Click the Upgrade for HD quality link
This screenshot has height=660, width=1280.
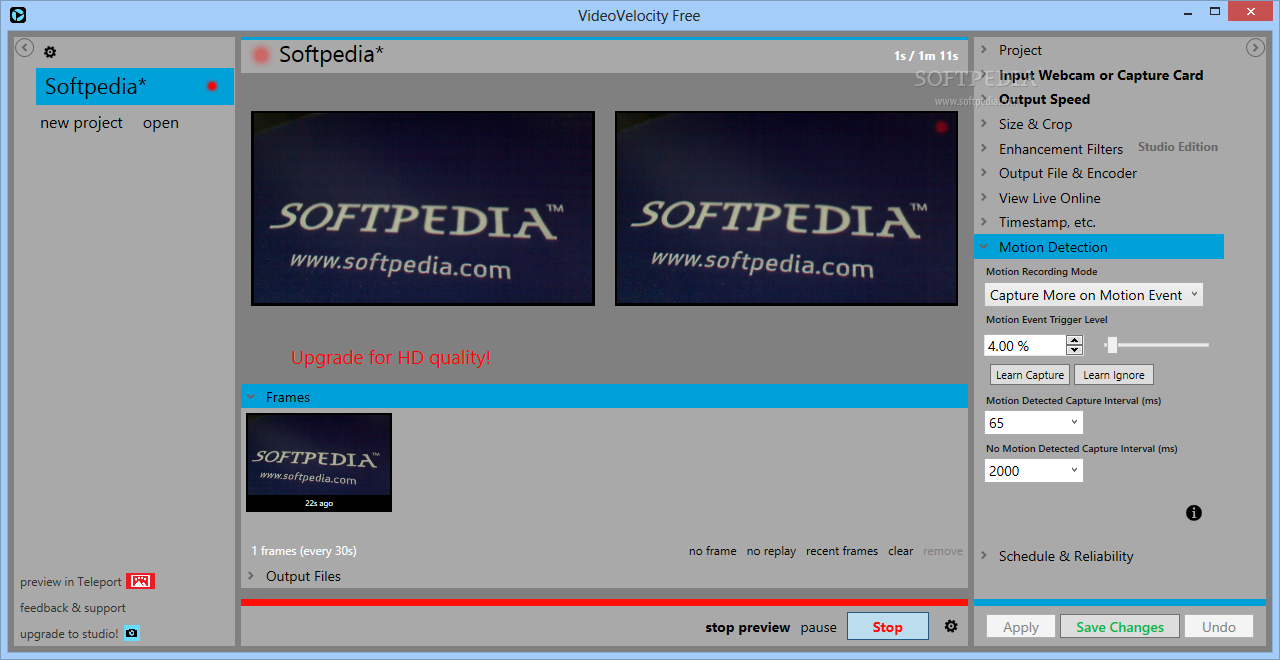coord(390,357)
